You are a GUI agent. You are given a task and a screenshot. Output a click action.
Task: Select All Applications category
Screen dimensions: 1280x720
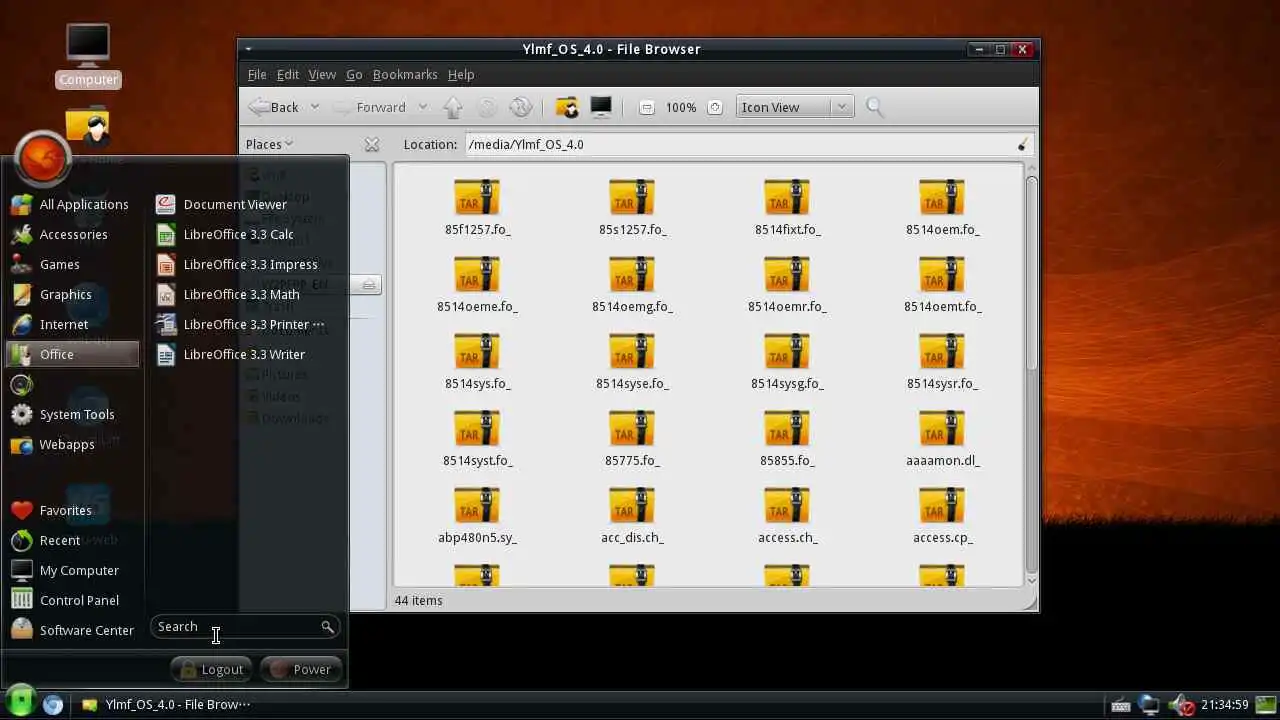(72, 204)
